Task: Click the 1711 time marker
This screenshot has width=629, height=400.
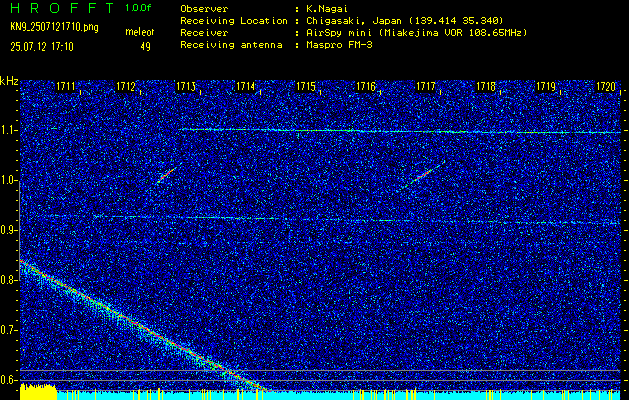Action: click(65, 86)
